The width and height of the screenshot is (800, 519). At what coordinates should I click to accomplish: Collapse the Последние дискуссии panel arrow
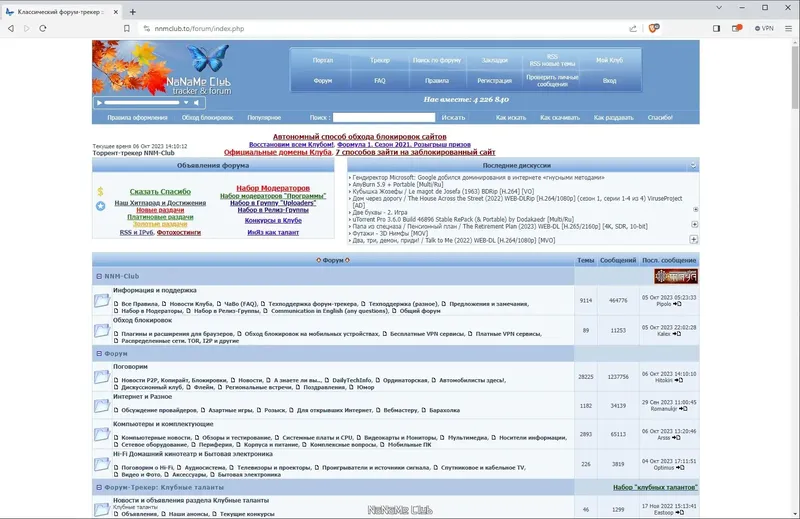click(693, 165)
